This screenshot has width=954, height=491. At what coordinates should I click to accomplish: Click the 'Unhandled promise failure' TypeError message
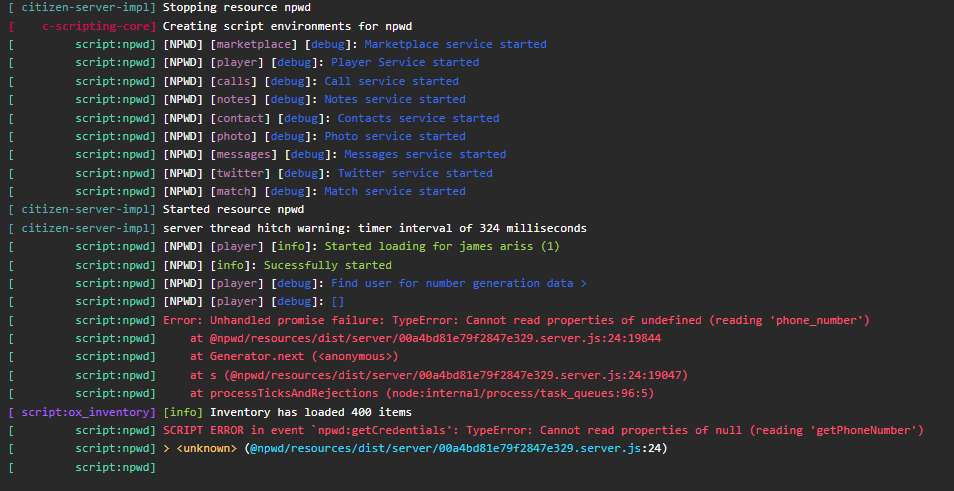tap(516, 320)
